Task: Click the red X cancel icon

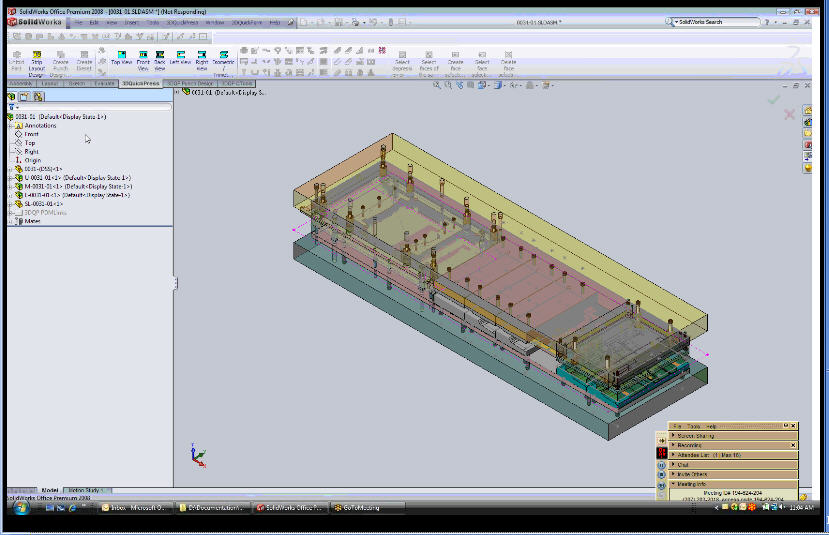Action: pyautogui.click(x=789, y=115)
